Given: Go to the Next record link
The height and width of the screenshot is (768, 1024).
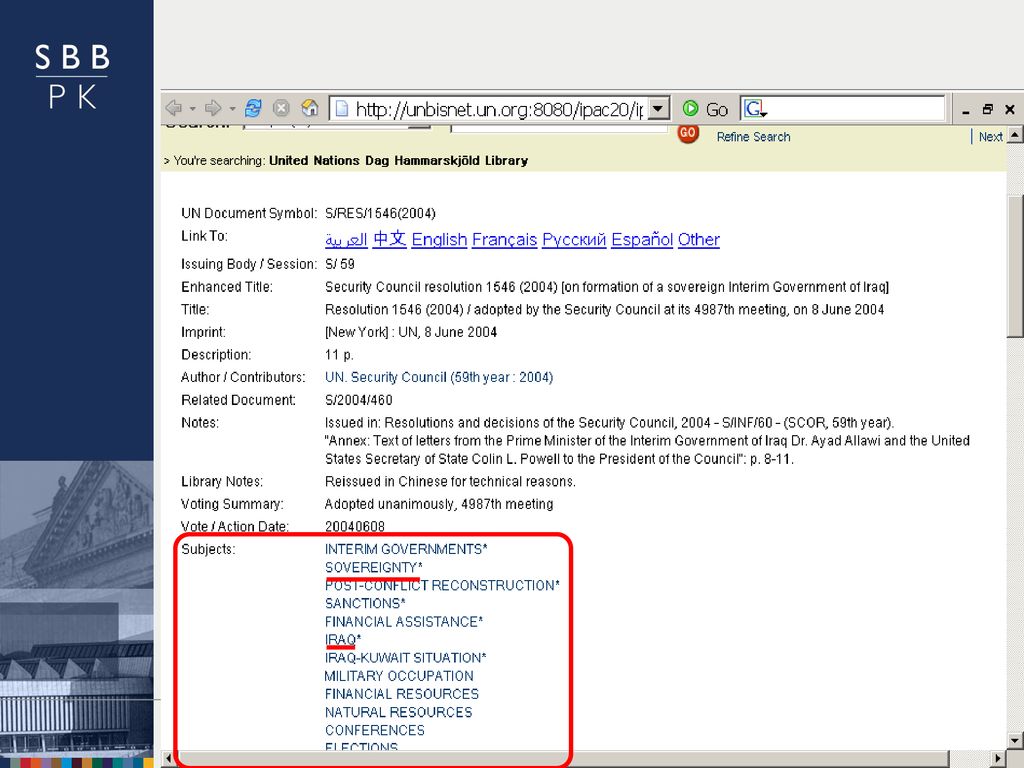Looking at the screenshot, I should 990,137.
